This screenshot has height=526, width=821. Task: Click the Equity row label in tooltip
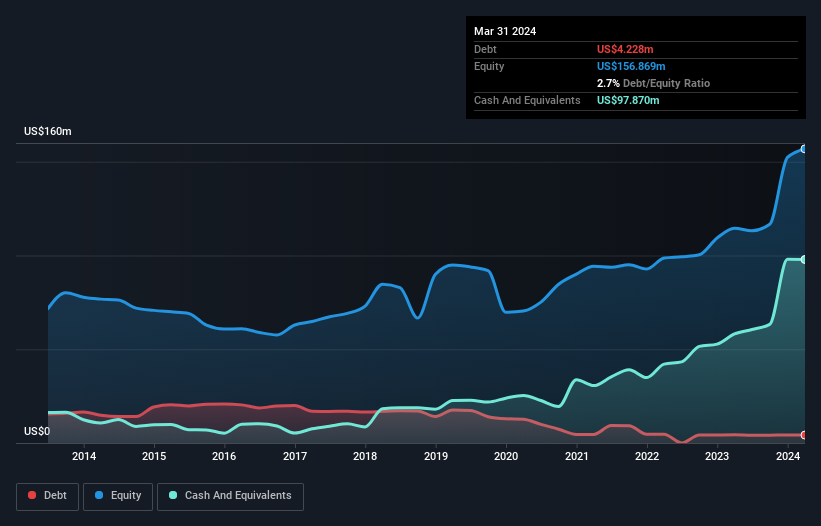click(489, 66)
